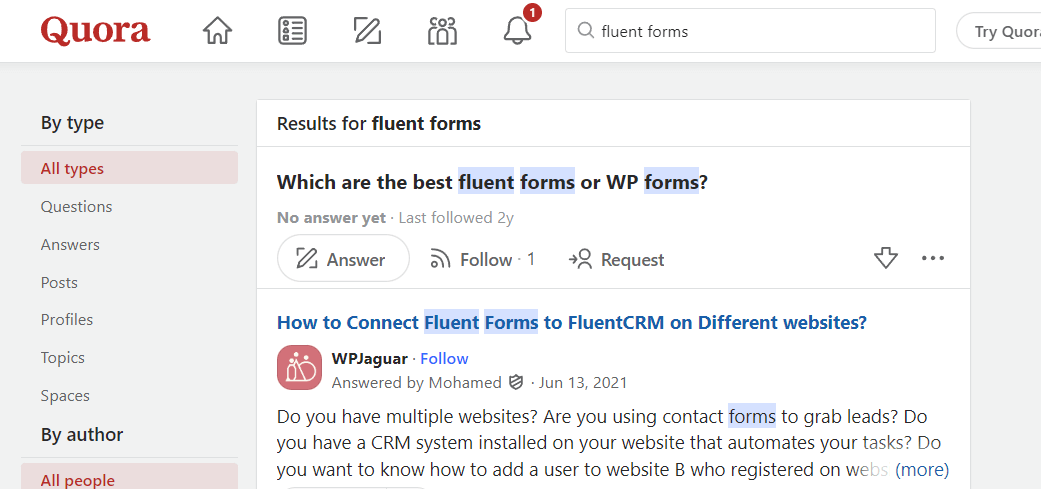Filter results by Topics
The width and height of the screenshot is (1041, 489).
[x=63, y=358]
